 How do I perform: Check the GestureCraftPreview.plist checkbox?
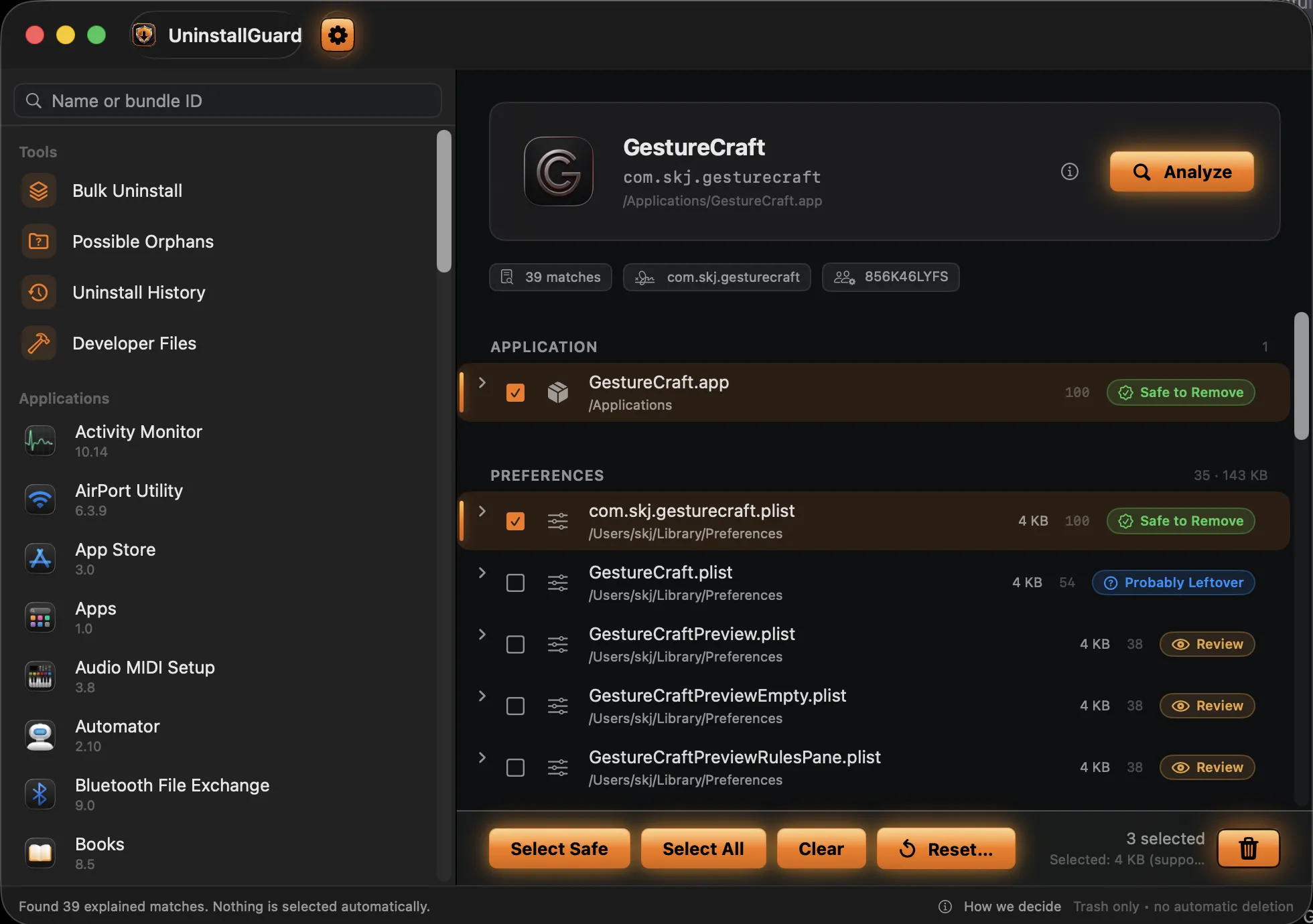click(515, 644)
